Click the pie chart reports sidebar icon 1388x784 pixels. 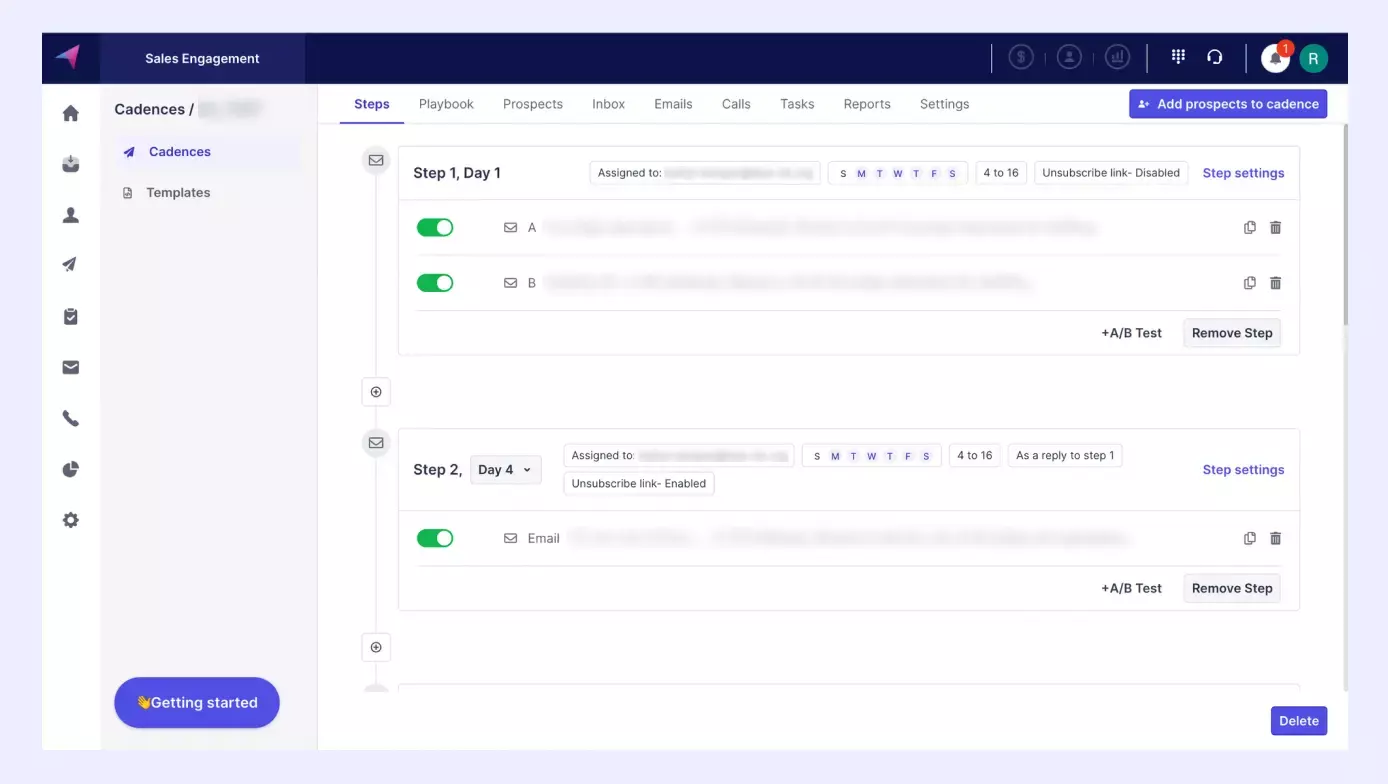point(71,470)
